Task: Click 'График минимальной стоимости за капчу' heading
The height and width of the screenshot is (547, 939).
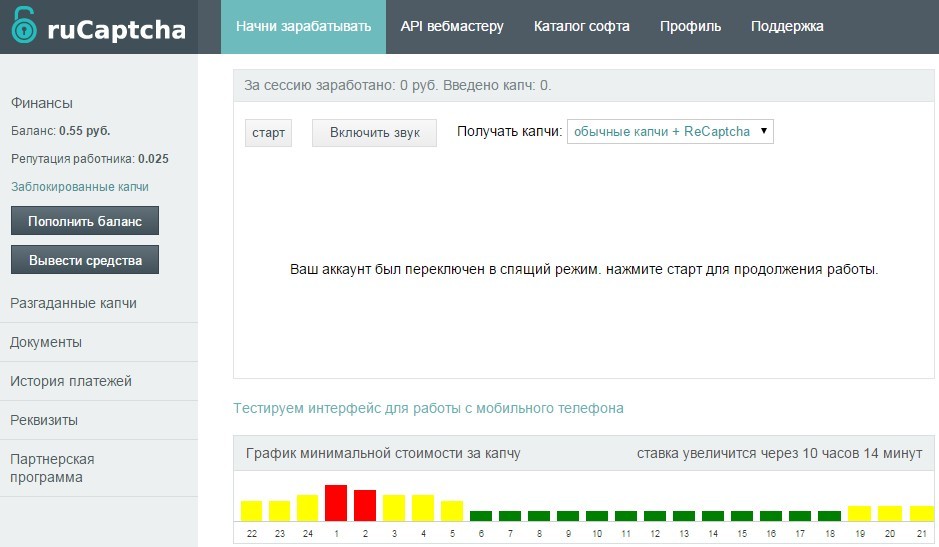Action: point(383,454)
